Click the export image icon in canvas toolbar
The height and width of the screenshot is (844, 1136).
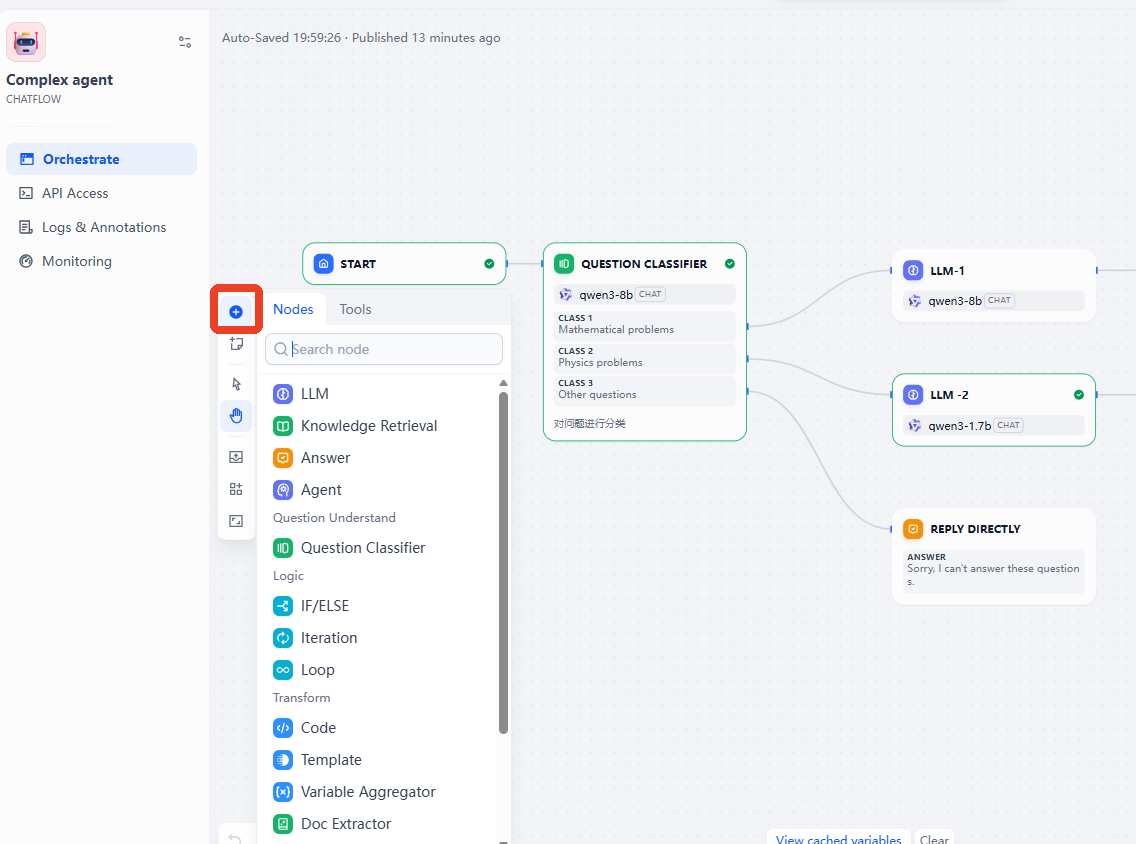point(236,457)
